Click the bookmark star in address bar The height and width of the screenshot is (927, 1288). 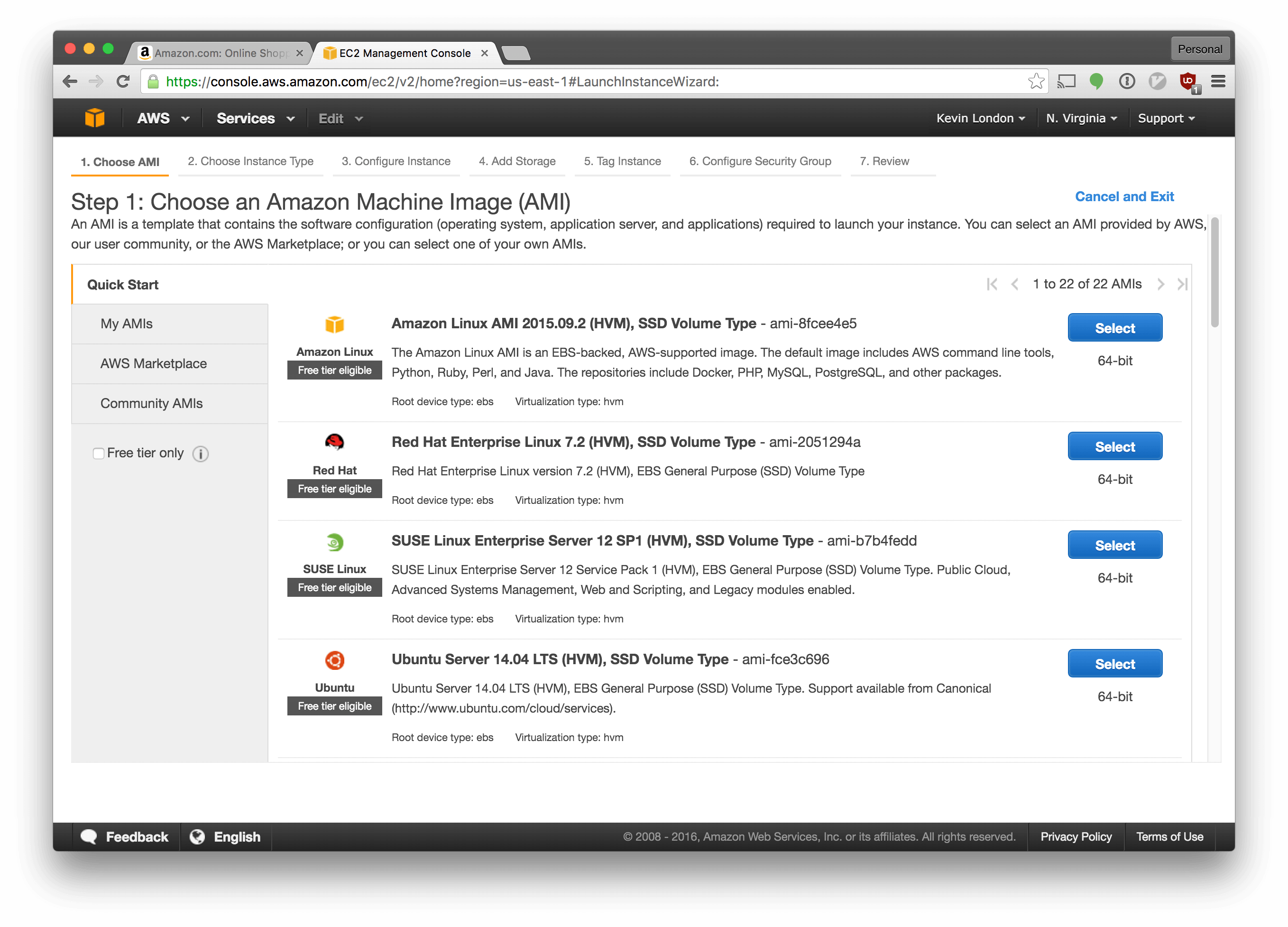pyautogui.click(x=1036, y=81)
